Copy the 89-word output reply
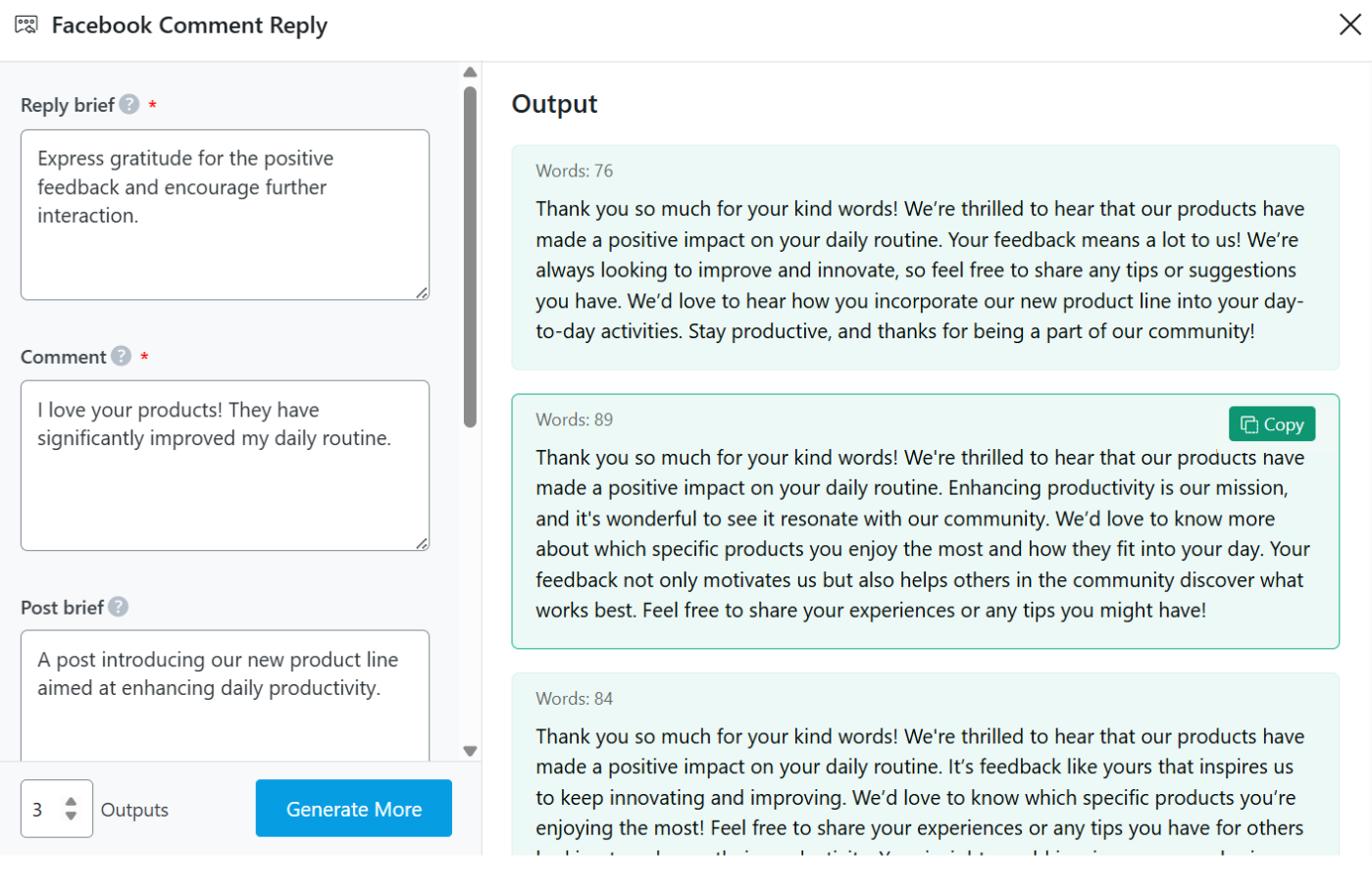The height and width of the screenshot is (893, 1372). tap(1271, 424)
